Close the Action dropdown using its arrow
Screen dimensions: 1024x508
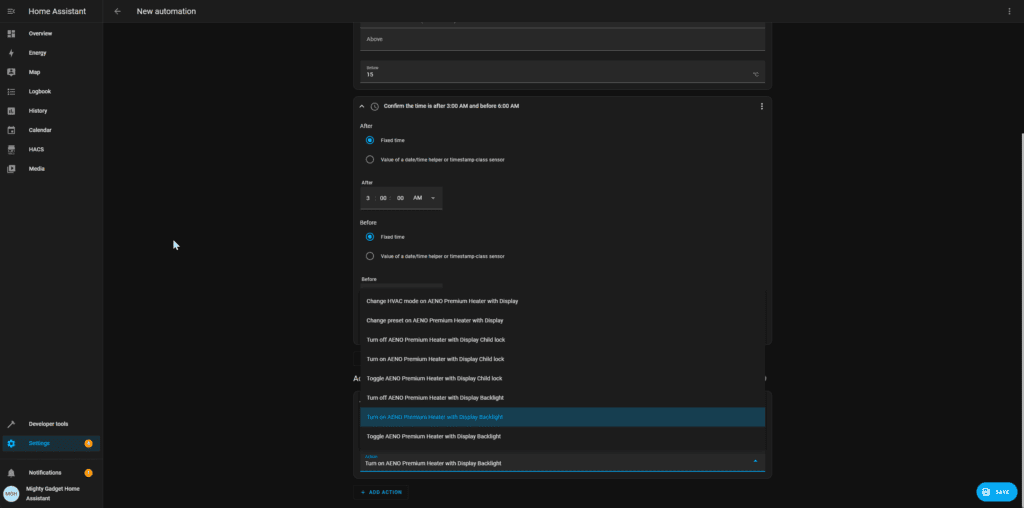pyautogui.click(x=755, y=461)
